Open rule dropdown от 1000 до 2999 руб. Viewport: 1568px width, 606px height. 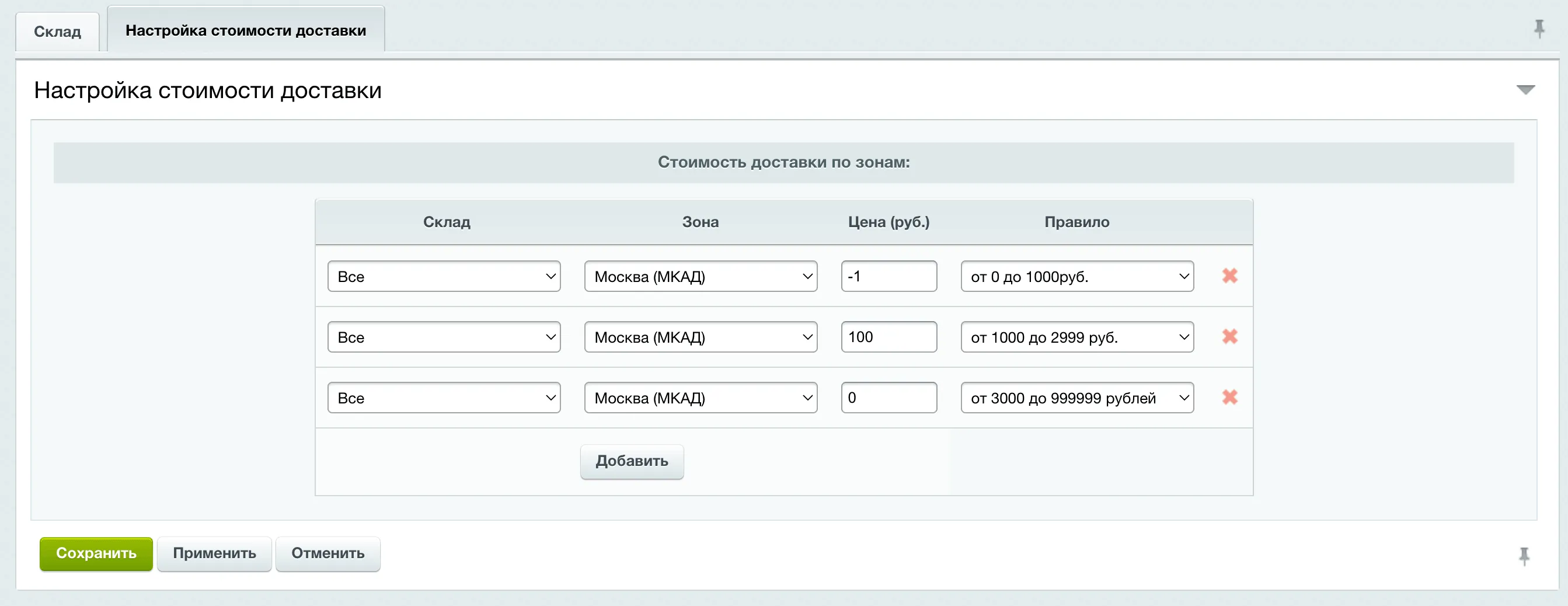tap(1077, 337)
